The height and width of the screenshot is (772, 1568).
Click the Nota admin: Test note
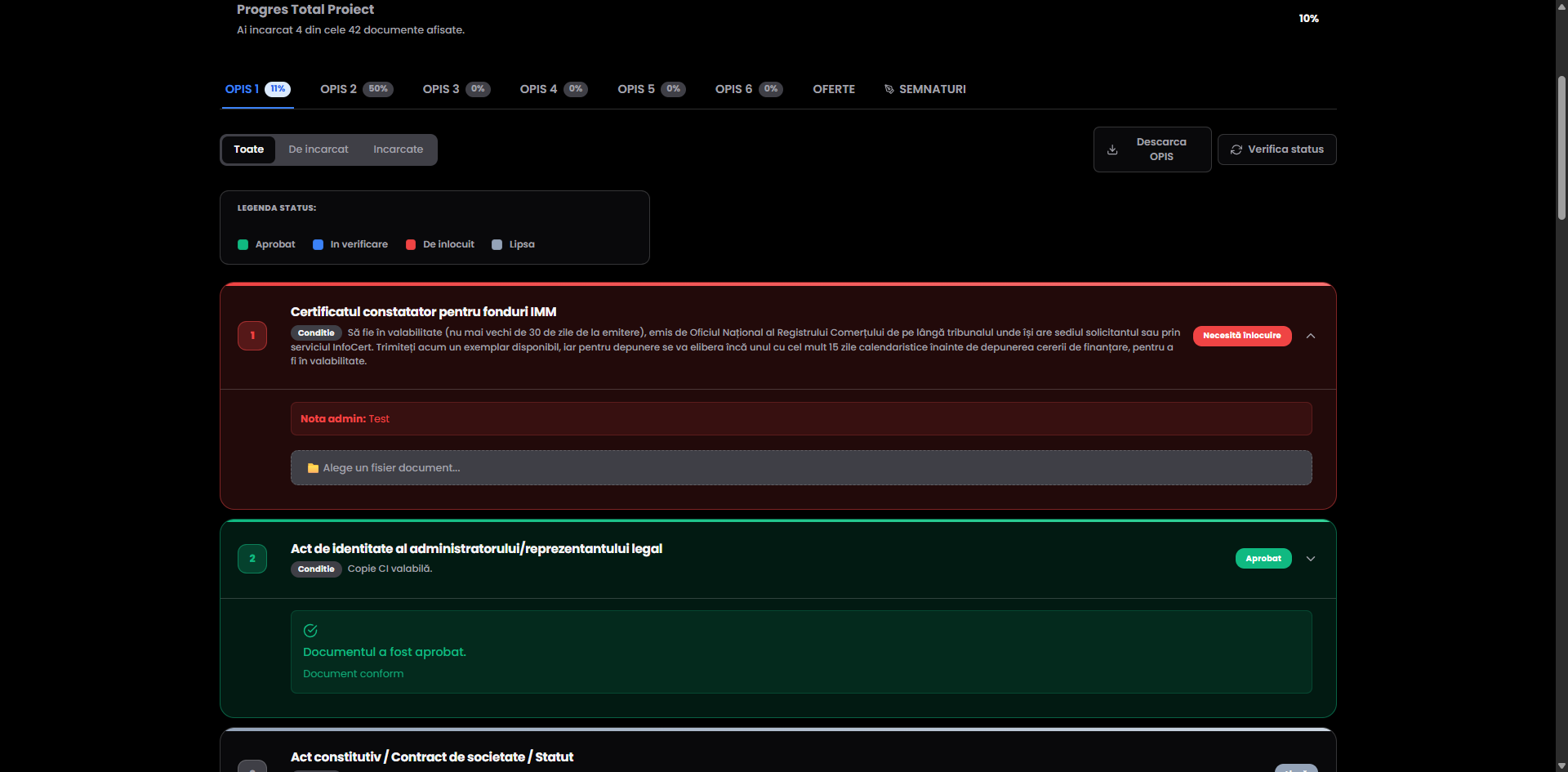801,418
